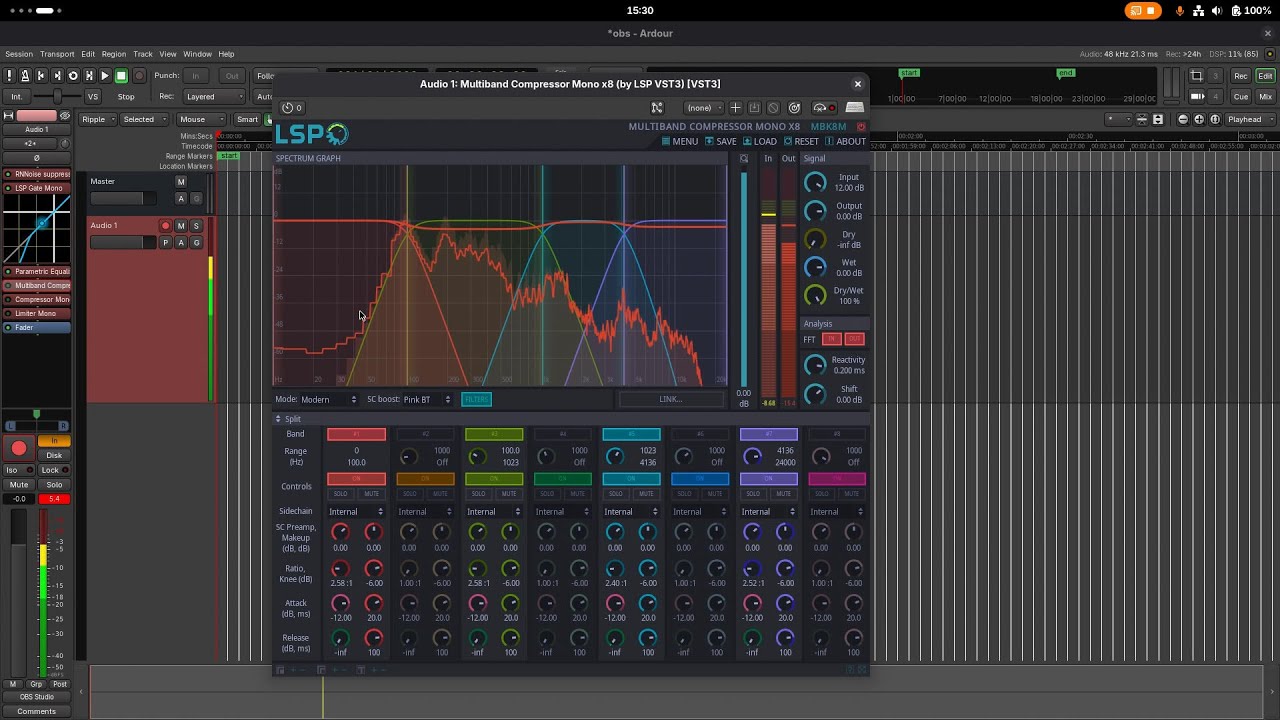Open the Track menu
Screen dimensions: 1280x720
point(143,54)
